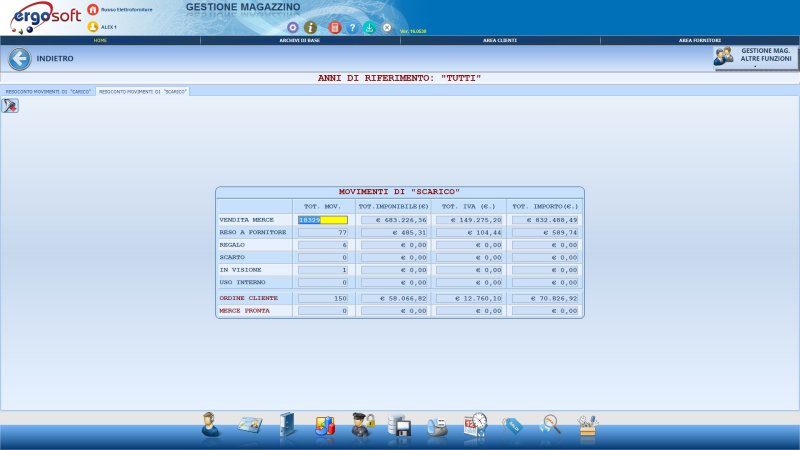Image resolution: width=800 pixels, height=450 pixels.
Task: Click the eraser icon below the tabs
Action: coord(10,106)
